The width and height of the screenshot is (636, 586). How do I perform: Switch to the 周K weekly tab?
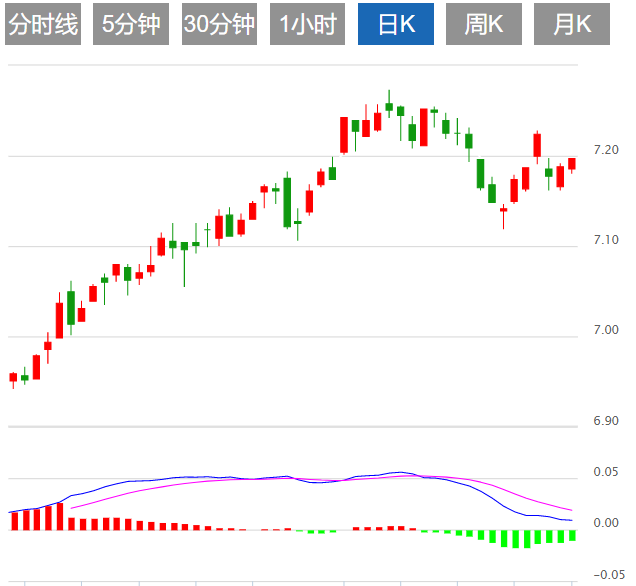484,25
